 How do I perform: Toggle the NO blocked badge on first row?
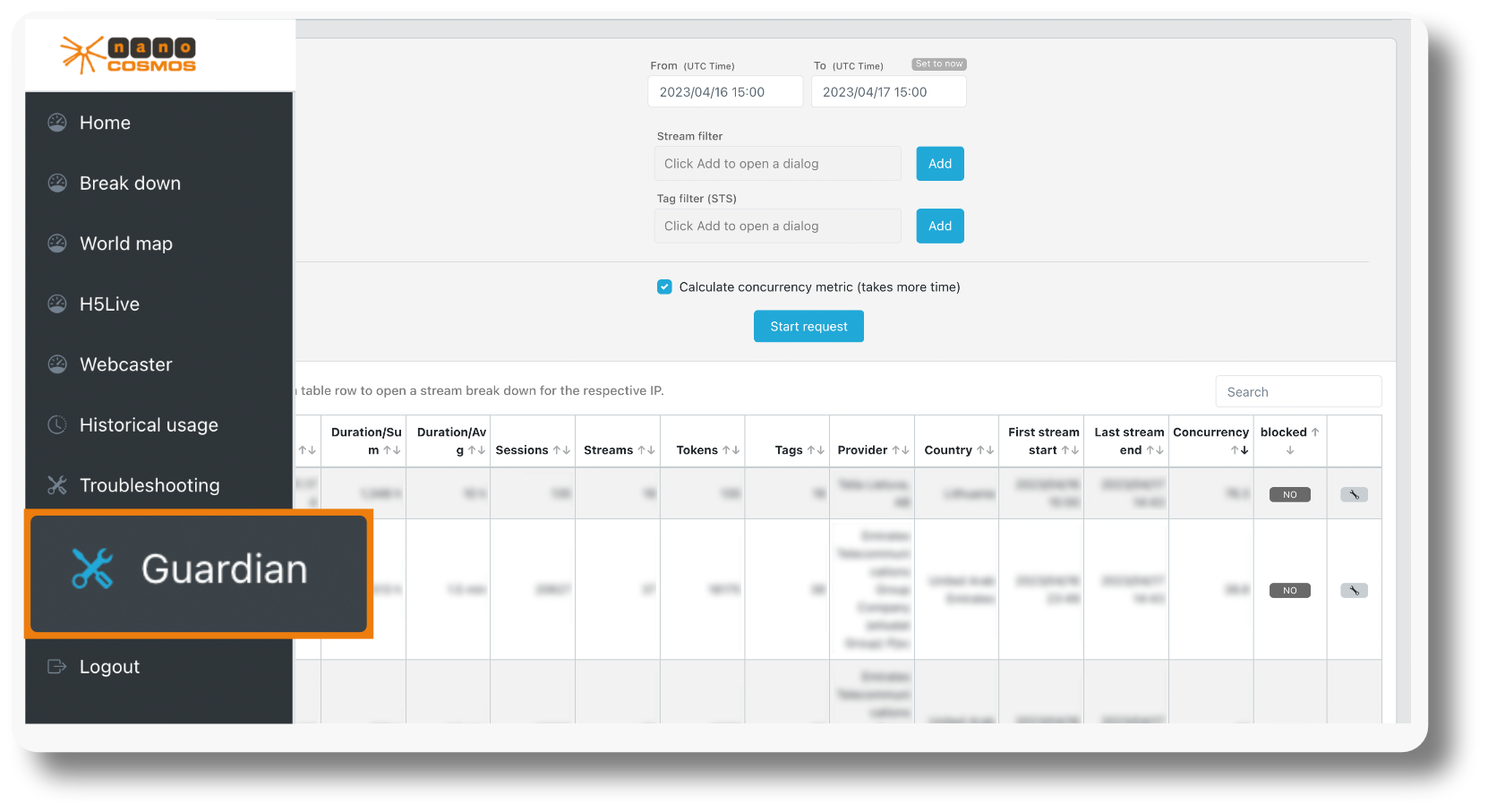coord(1289,493)
